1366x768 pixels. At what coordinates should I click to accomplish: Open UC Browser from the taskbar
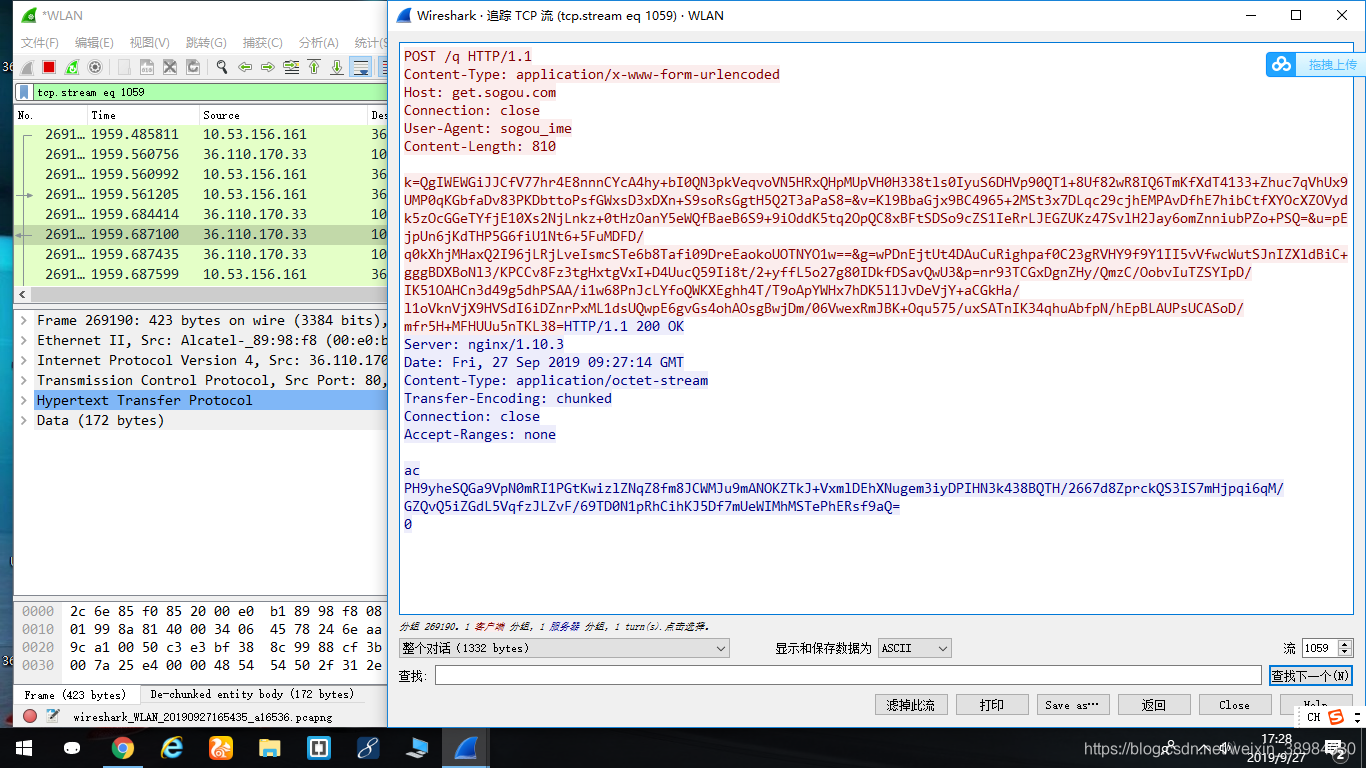(x=220, y=747)
